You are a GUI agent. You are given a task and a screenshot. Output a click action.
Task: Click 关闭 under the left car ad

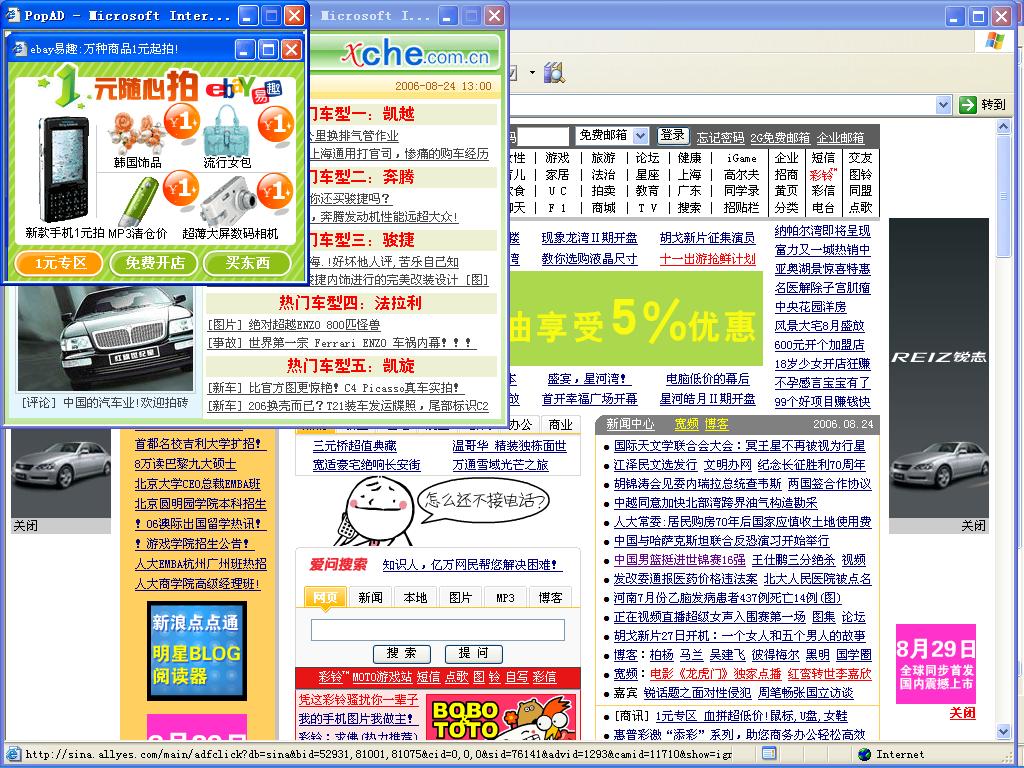click(x=25, y=526)
